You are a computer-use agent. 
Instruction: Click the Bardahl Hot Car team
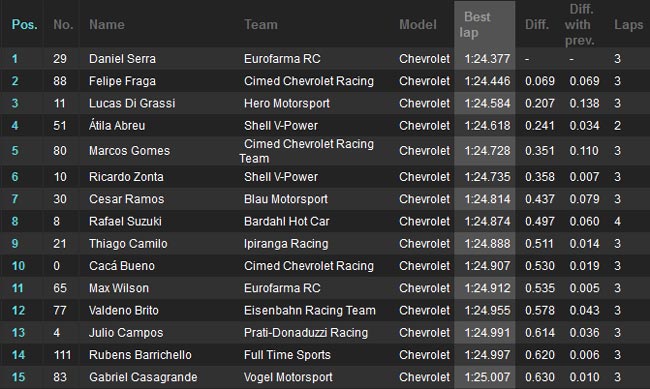pos(286,221)
